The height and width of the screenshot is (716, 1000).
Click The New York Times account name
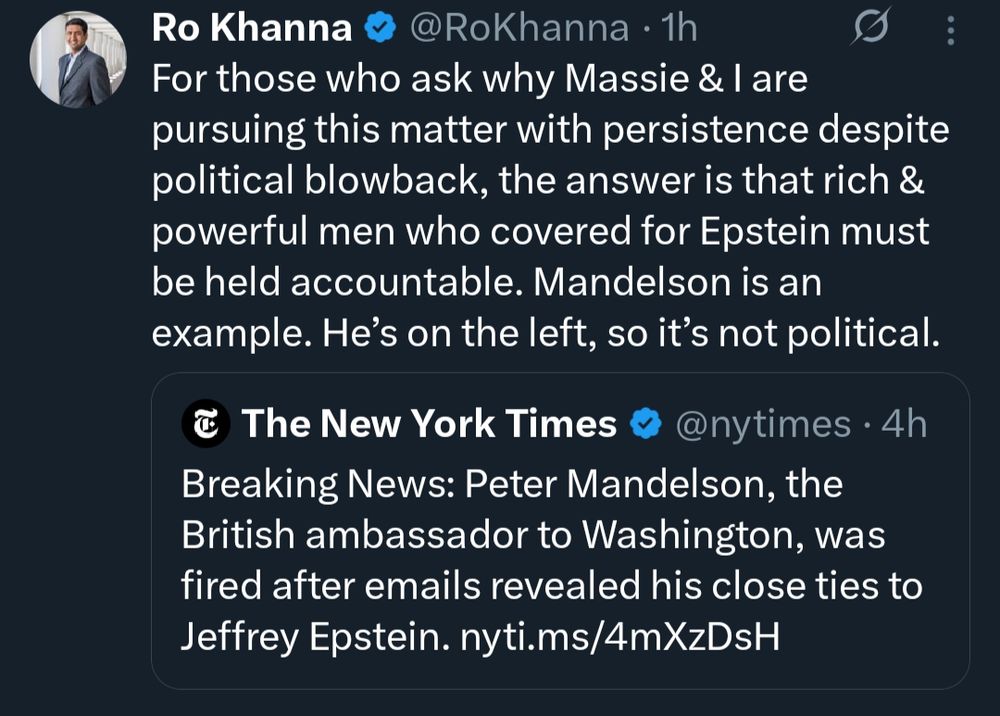[429, 424]
